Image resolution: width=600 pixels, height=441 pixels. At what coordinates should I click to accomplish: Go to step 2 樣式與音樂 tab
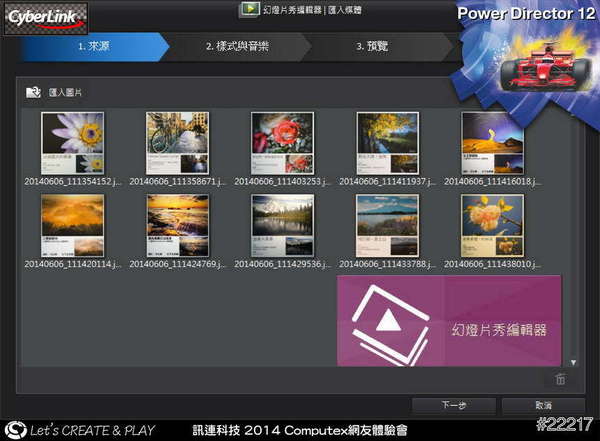pyautogui.click(x=237, y=47)
